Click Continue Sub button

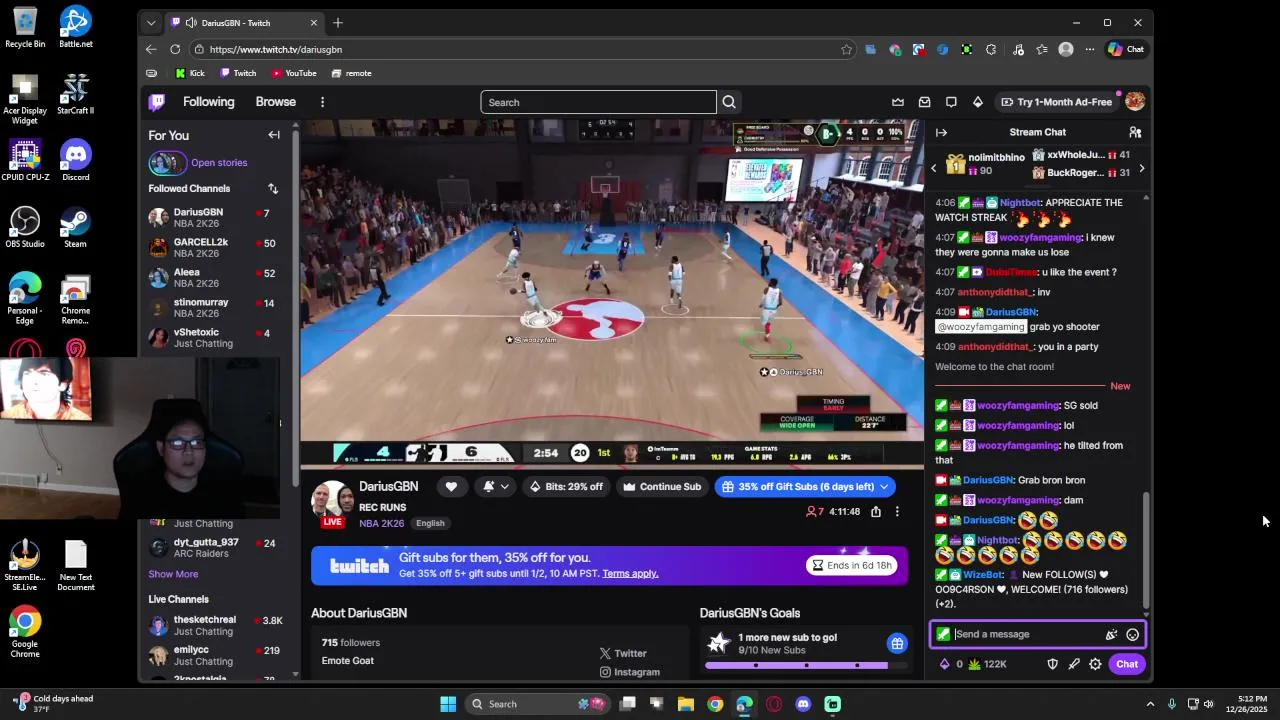click(661, 487)
